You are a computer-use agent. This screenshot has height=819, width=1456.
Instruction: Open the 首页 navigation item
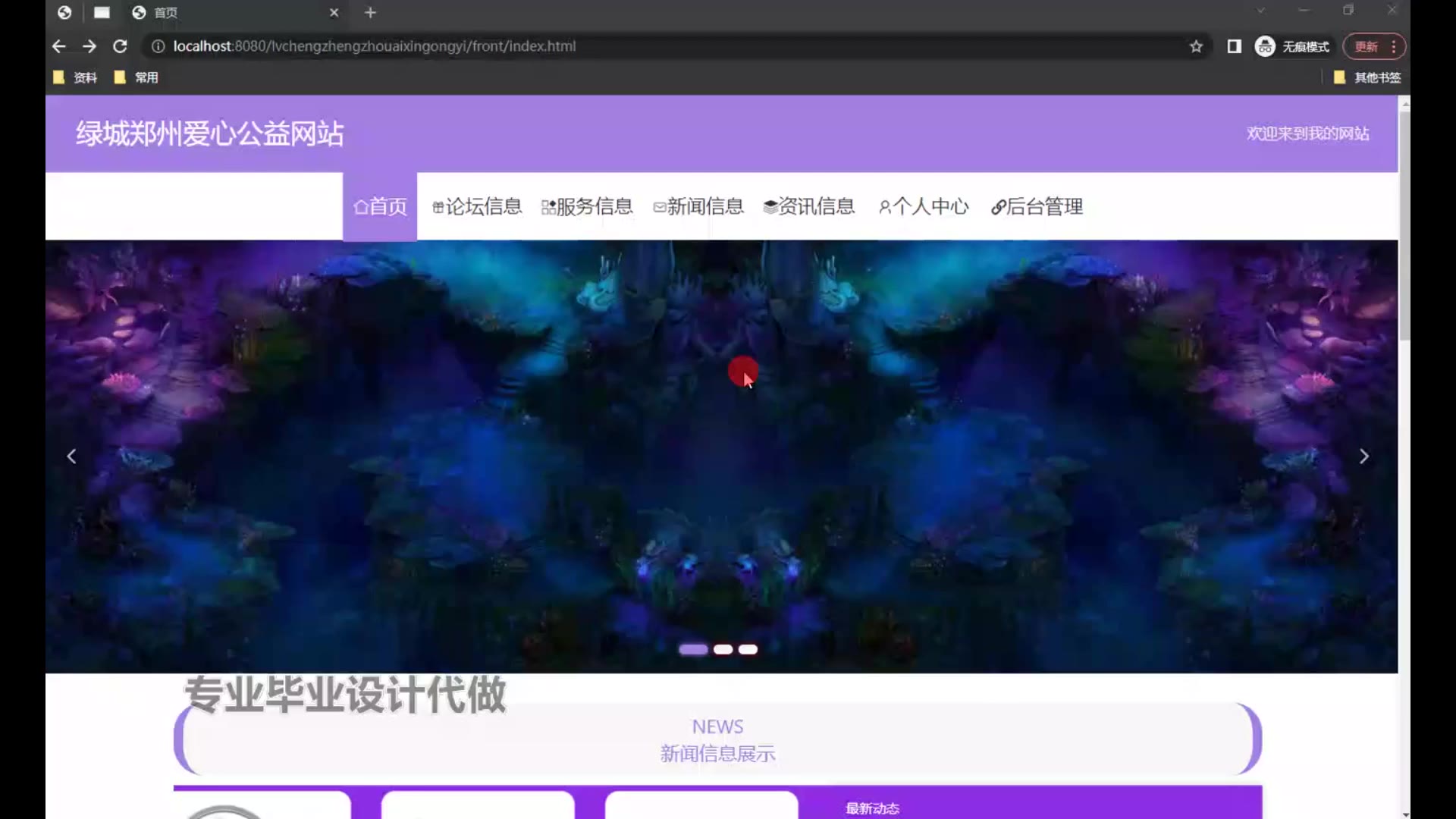(380, 206)
